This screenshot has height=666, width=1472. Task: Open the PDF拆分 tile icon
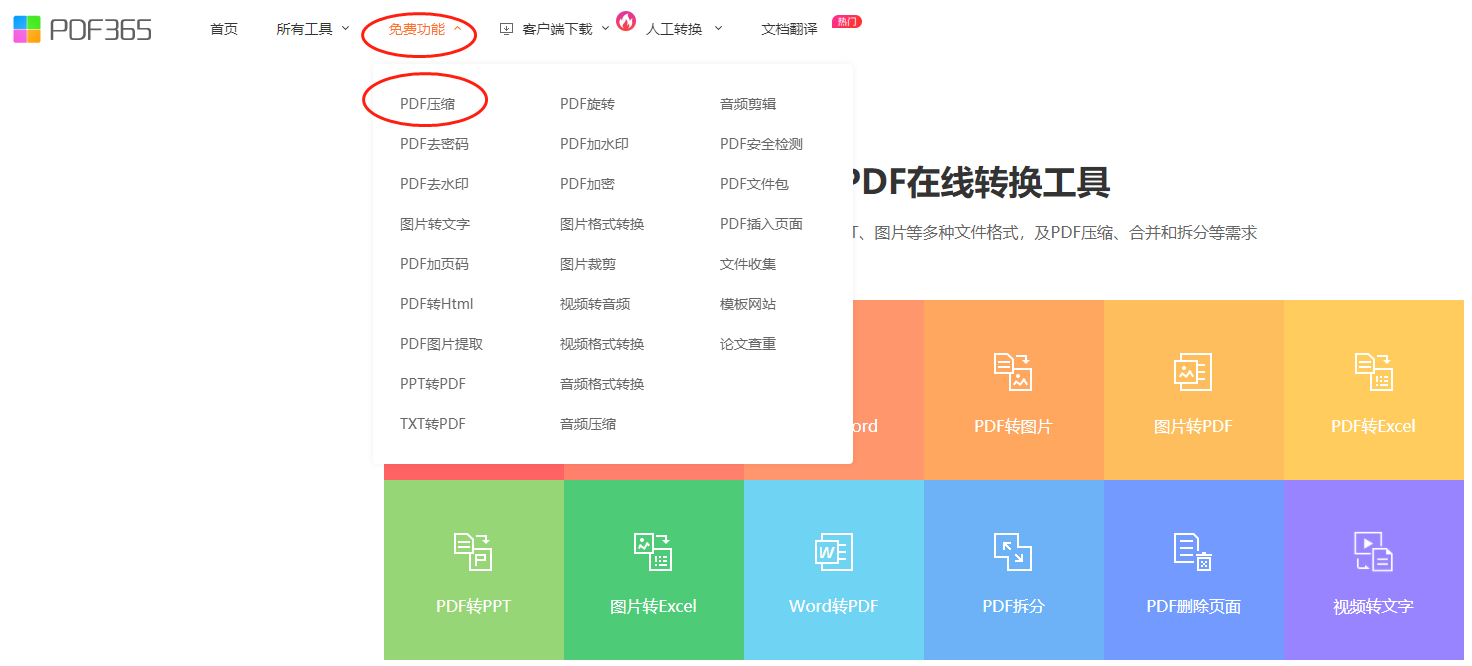click(1013, 551)
